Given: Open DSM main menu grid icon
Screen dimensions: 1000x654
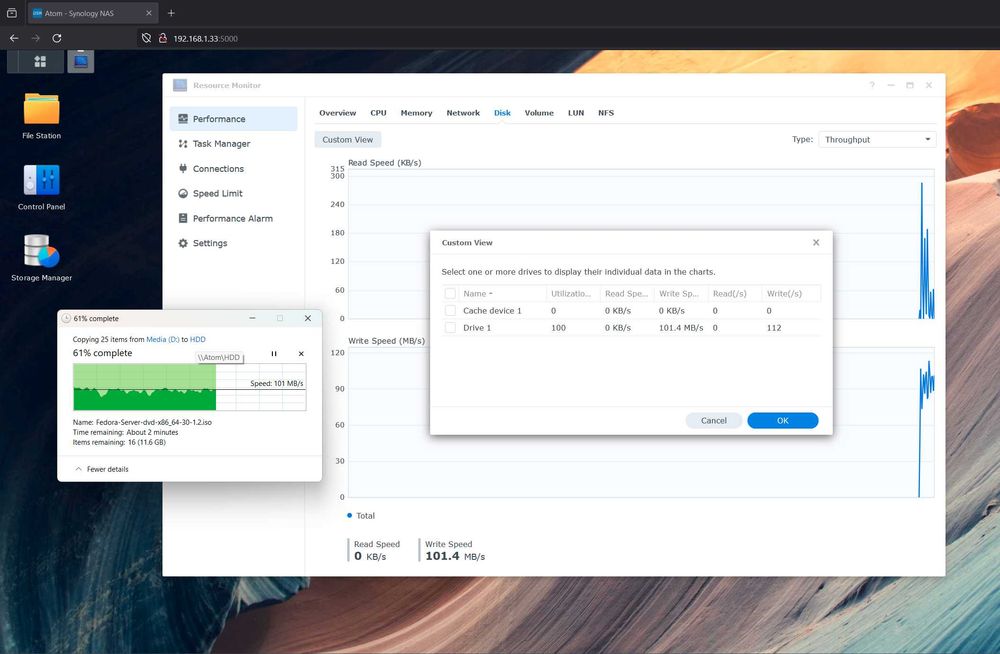Looking at the screenshot, I should [40, 61].
